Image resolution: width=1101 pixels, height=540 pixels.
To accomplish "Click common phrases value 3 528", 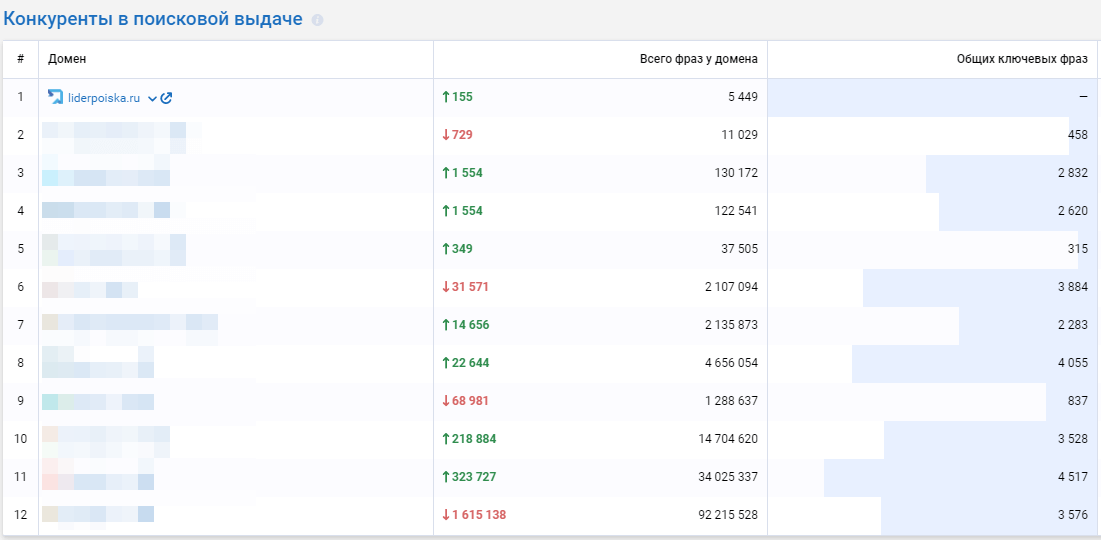I will coord(1073,438).
